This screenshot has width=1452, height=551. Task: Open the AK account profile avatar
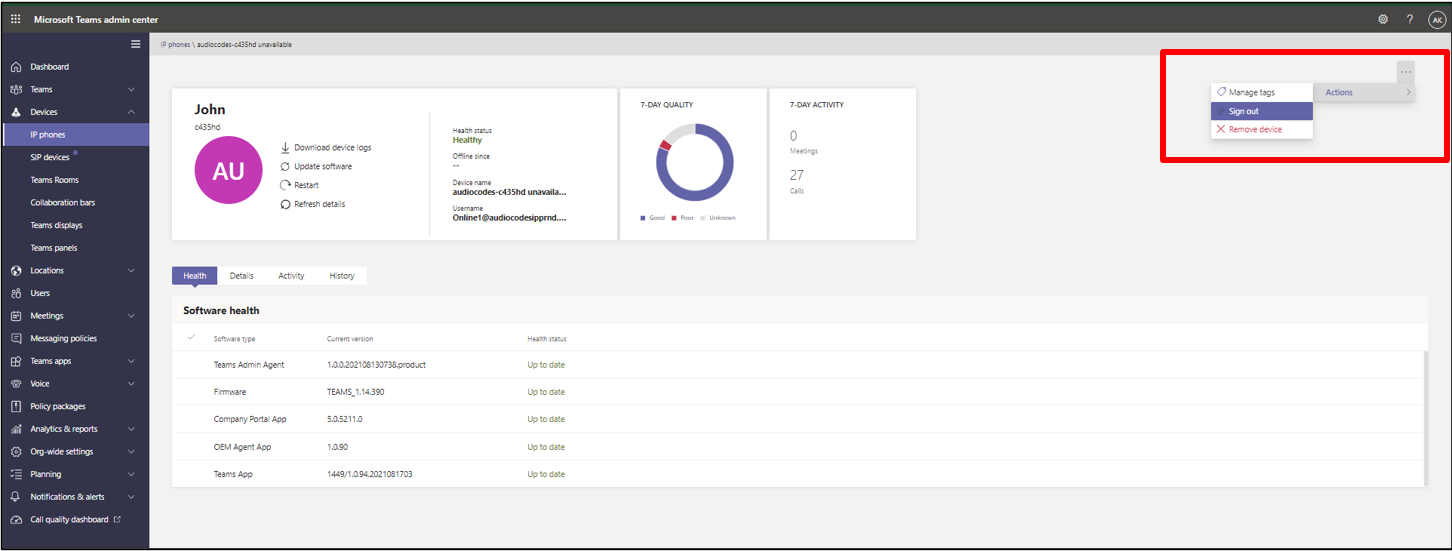coord(1436,20)
